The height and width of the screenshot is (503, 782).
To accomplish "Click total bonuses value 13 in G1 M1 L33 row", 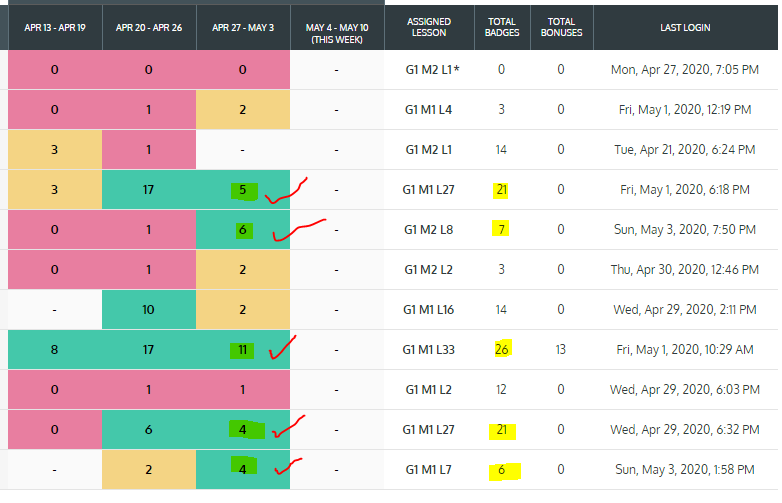I will pyautogui.click(x=561, y=349).
